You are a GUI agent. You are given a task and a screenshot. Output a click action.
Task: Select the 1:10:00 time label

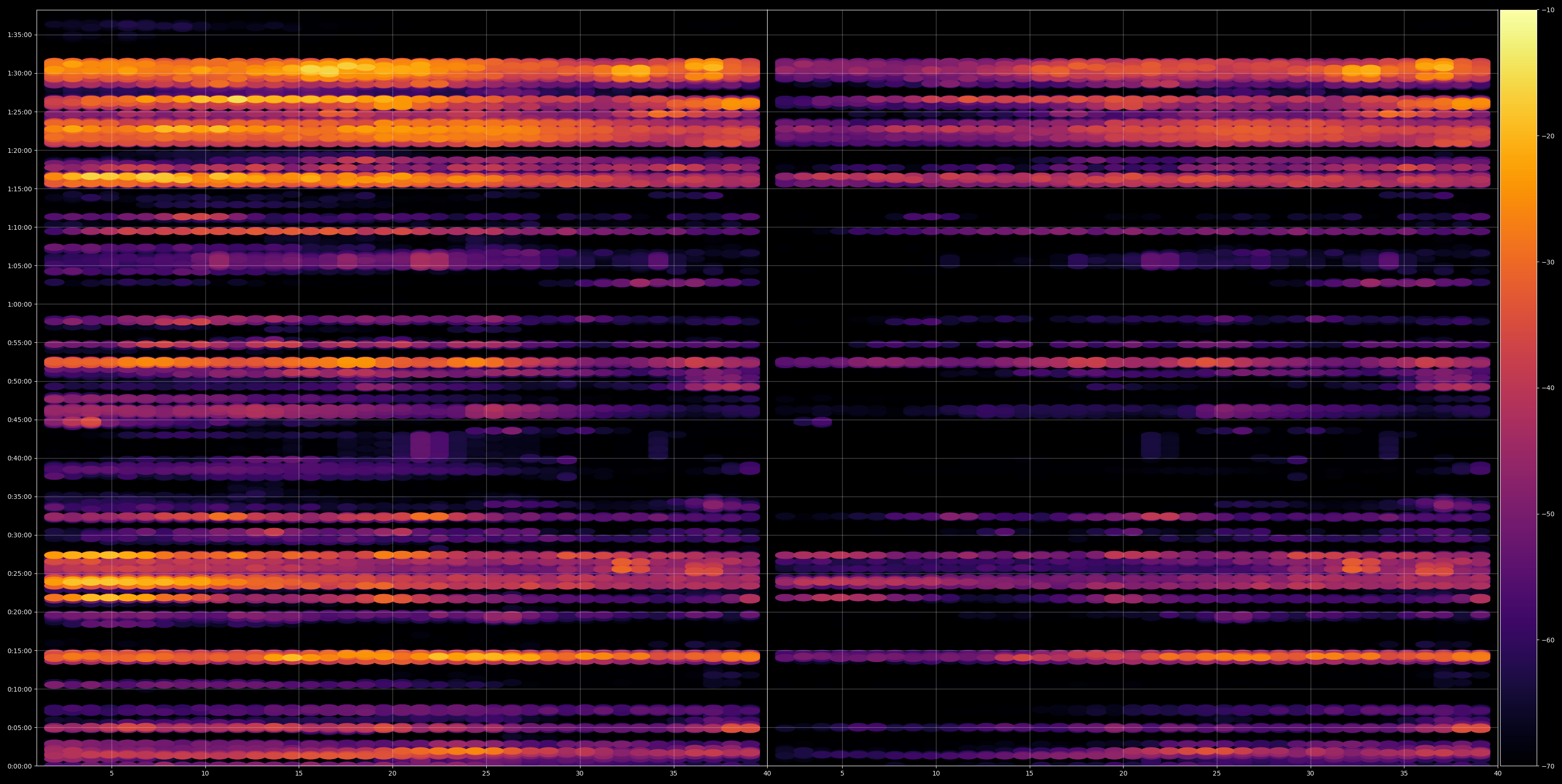[19, 227]
